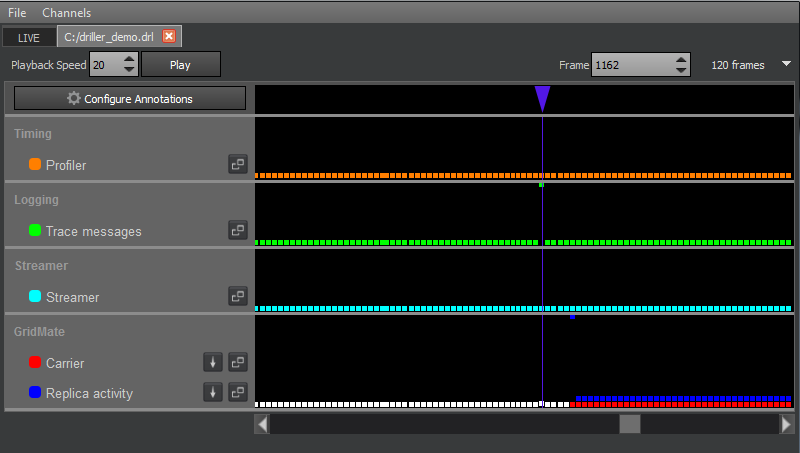
Task: Click the orange Profiler color swatch
Action: click(35, 165)
